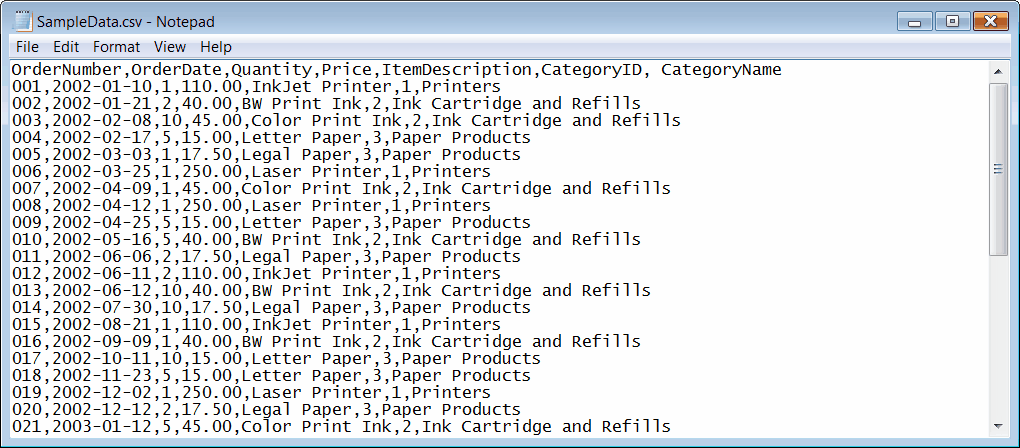
Task: Click the date 2002-08-21 in row 015
Action: click(101, 324)
